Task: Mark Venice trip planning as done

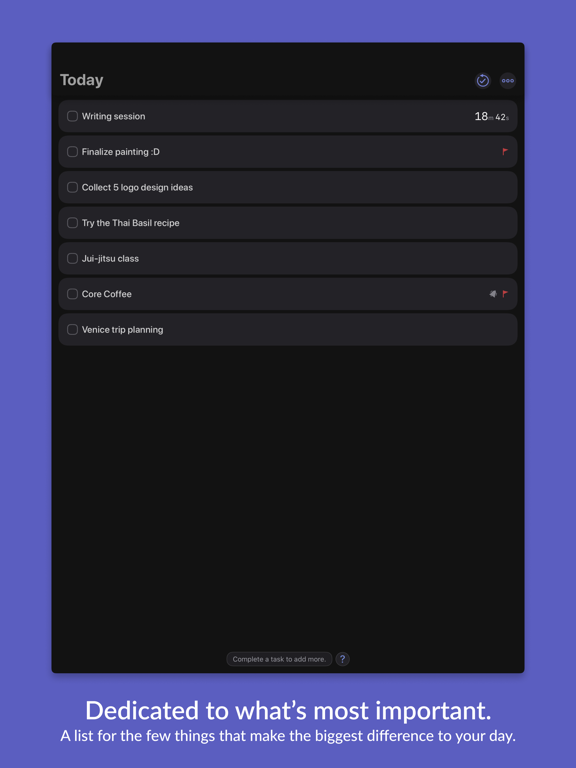Action: pyautogui.click(x=72, y=330)
